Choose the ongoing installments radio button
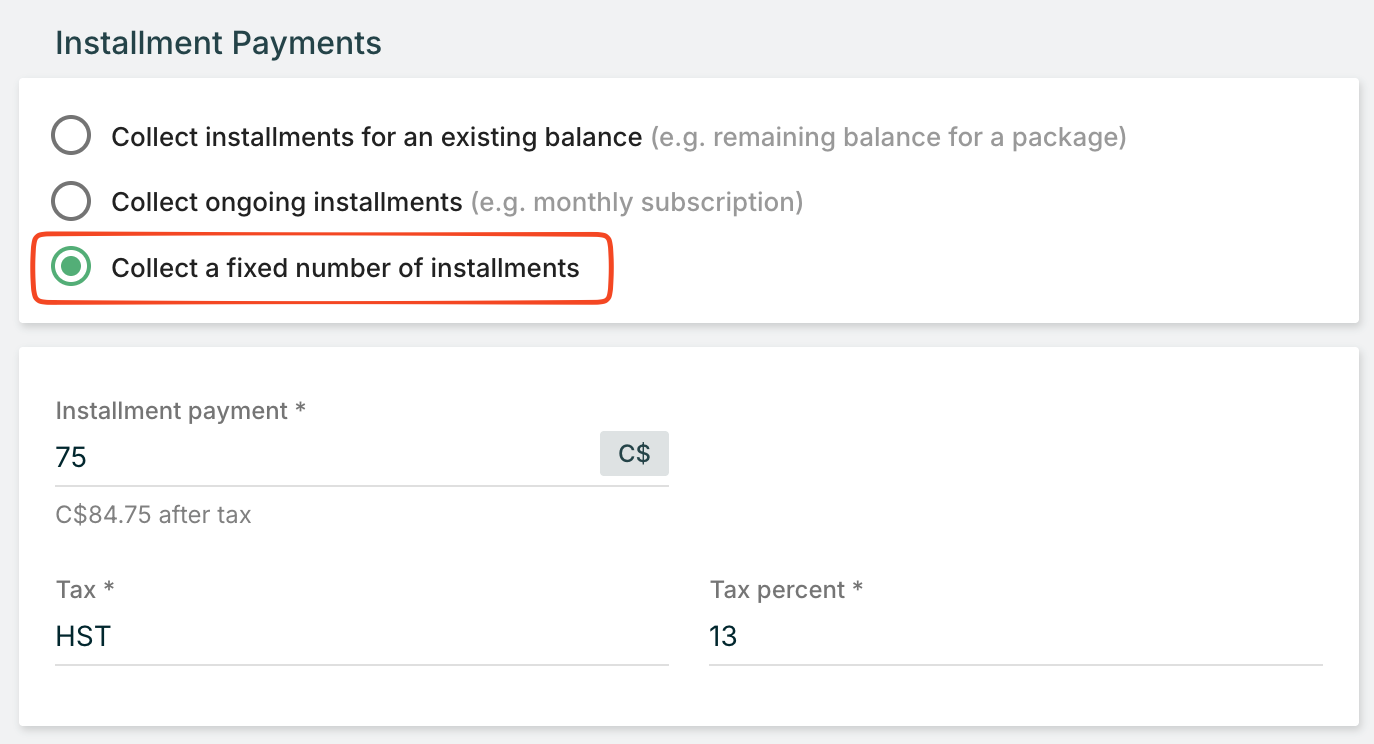The height and width of the screenshot is (744, 1374). (x=71, y=202)
